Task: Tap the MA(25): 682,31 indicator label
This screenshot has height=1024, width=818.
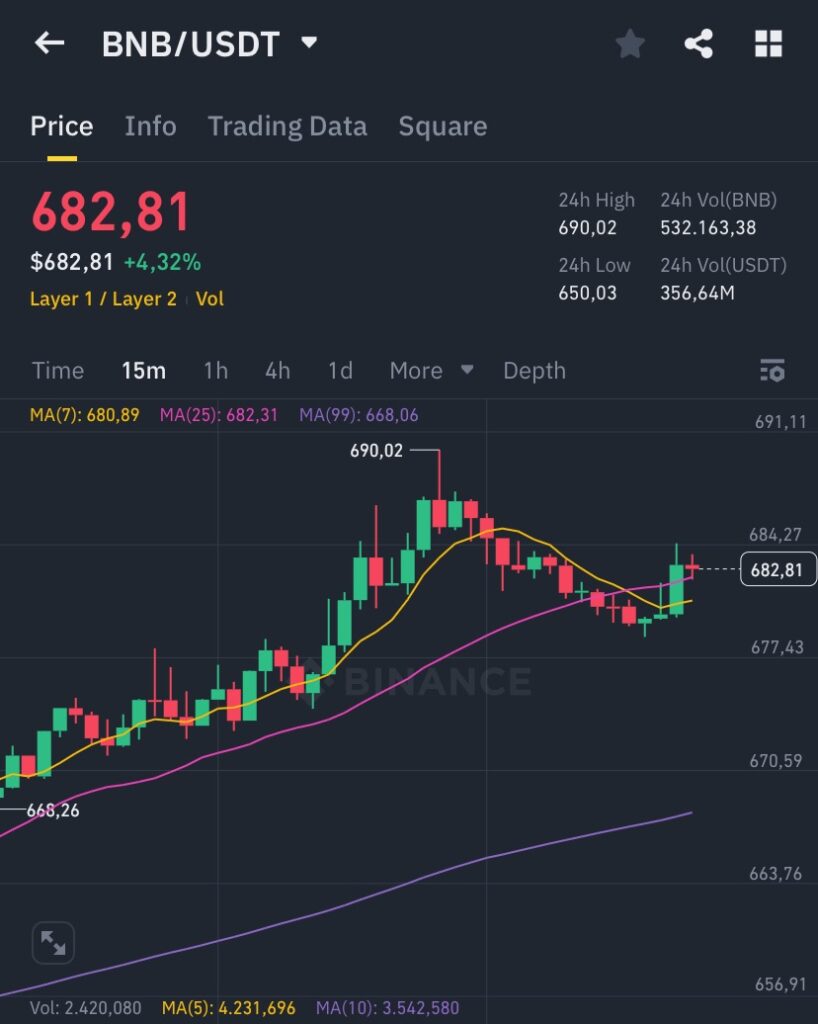Action: pos(219,415)
